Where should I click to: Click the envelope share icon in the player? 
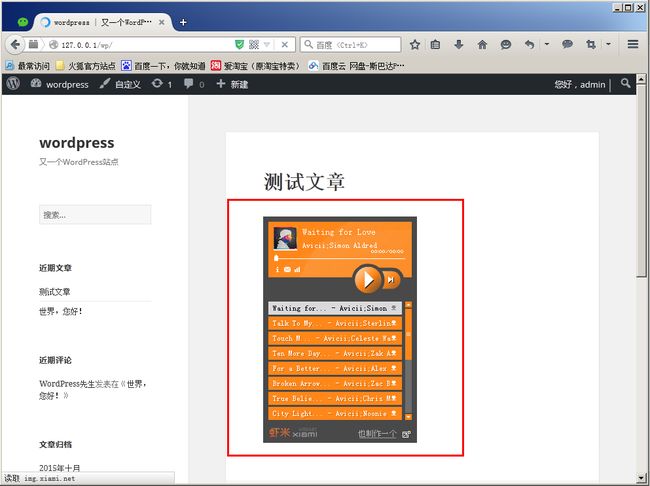287,270
